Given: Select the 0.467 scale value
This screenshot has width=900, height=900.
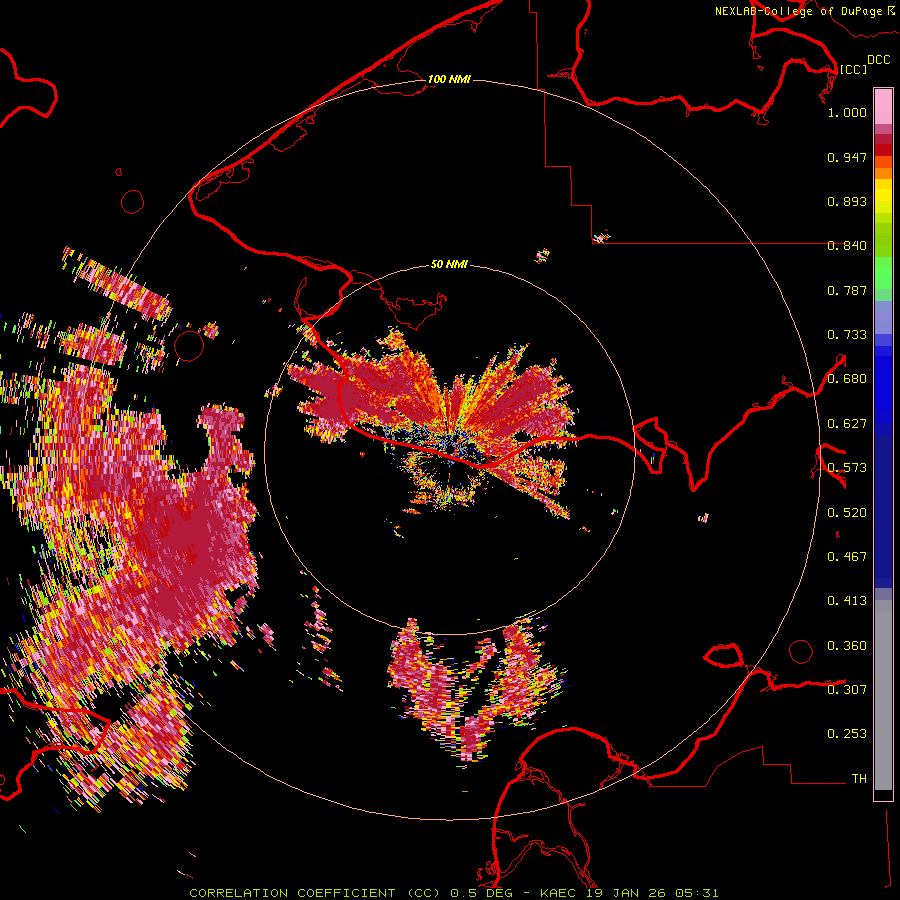Looking at the screenshot, I should [x=847, y=557].
